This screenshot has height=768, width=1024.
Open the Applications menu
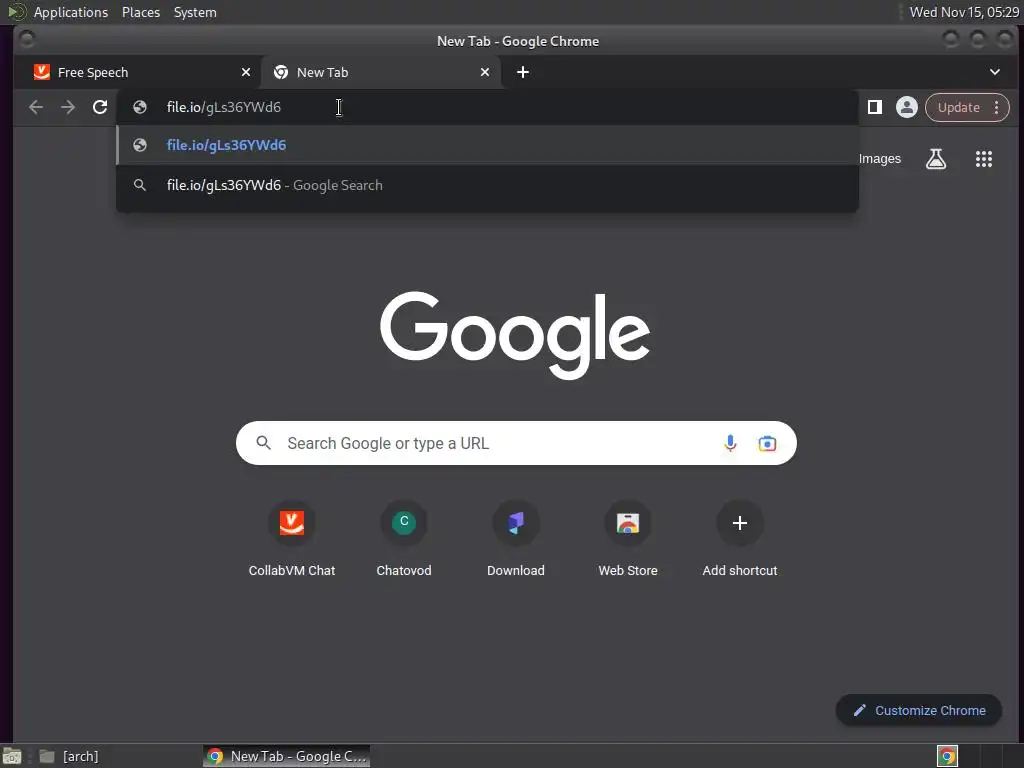(x=71, y=12)
